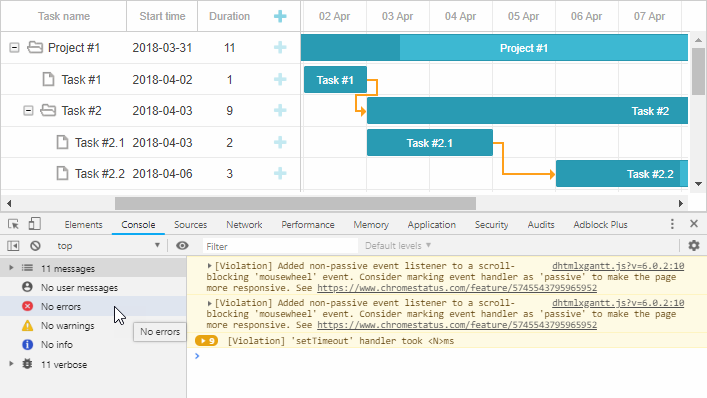Collapse the Task #2 tree node
The width and height of the screenshot is (707, 398).
tap(28, 110)
